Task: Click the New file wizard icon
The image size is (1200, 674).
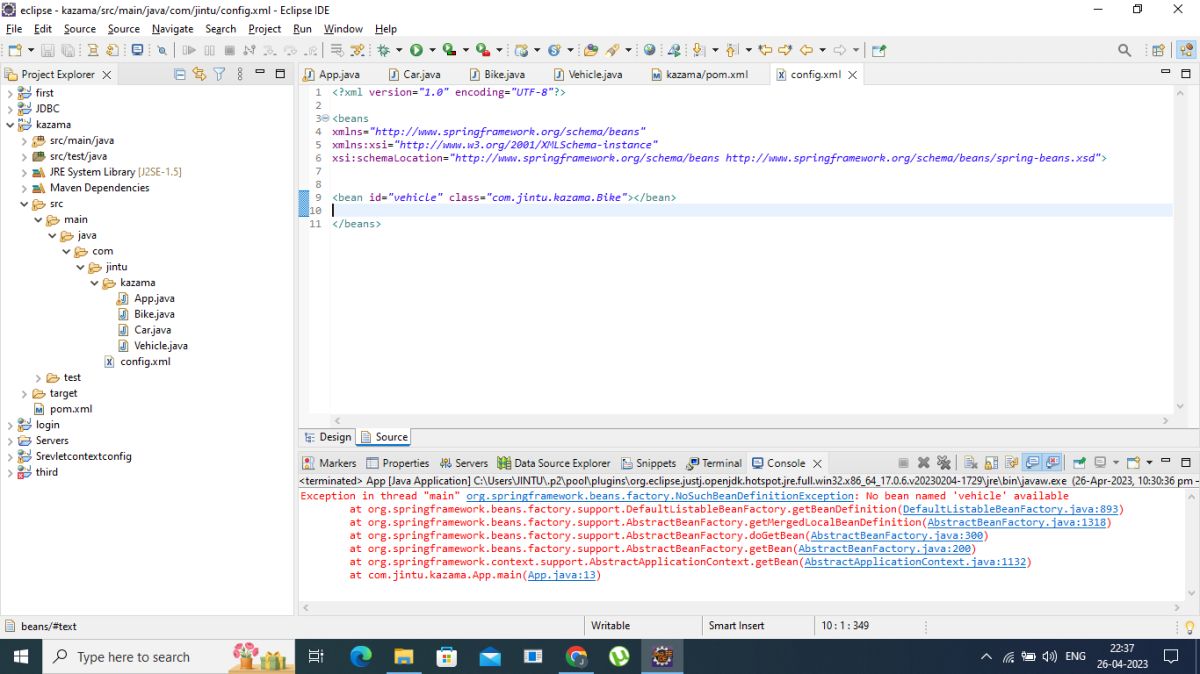Action: pos(15,50)
